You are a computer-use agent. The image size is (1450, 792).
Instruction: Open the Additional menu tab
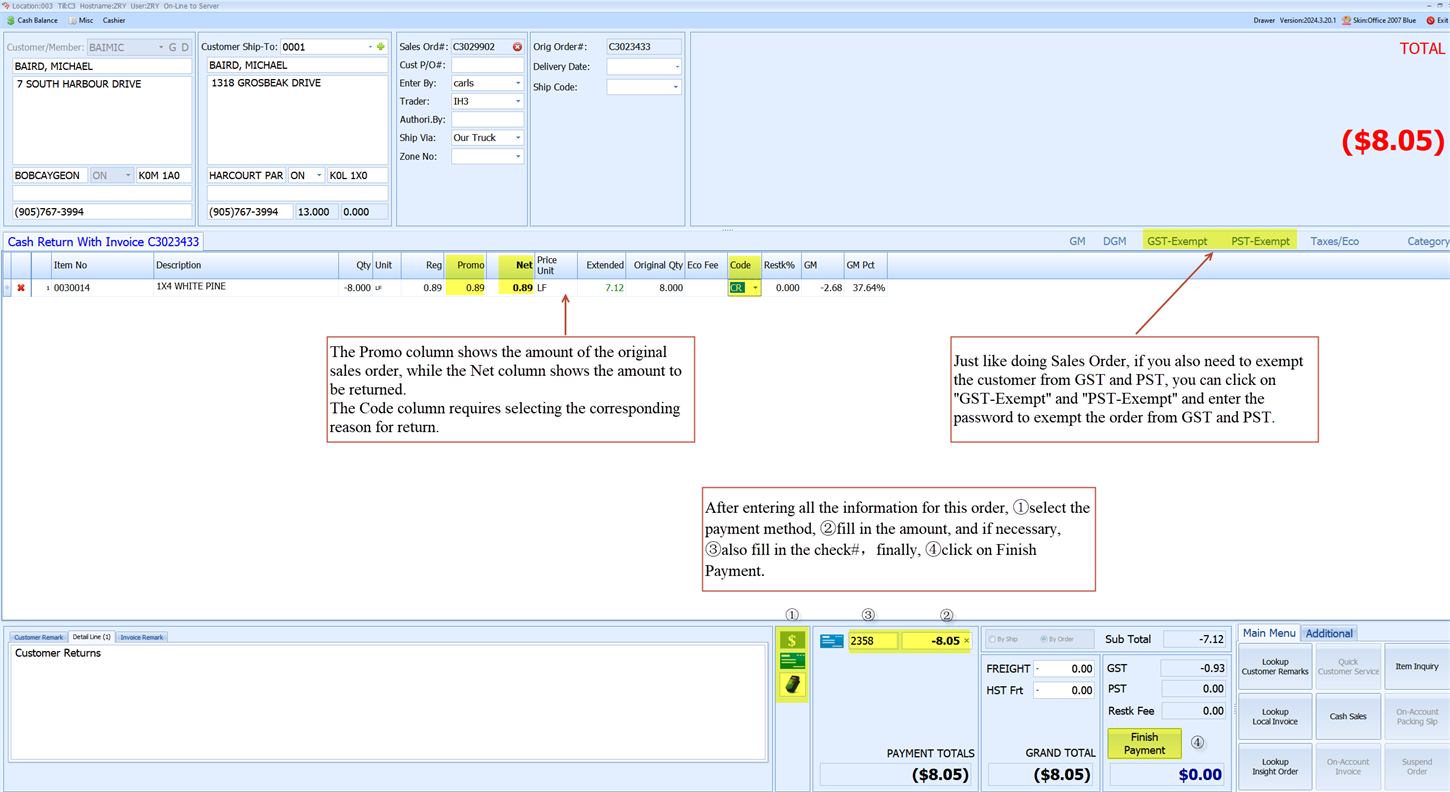pos(1329,633)
